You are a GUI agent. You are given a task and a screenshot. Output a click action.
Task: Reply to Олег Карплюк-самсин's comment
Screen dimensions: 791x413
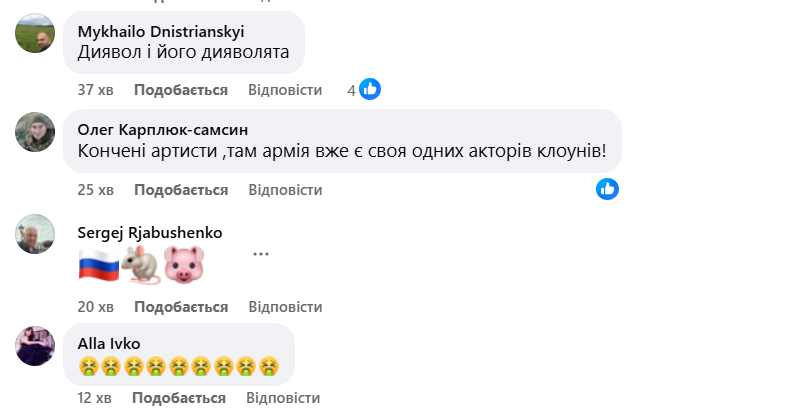click(x=285, y=190)
